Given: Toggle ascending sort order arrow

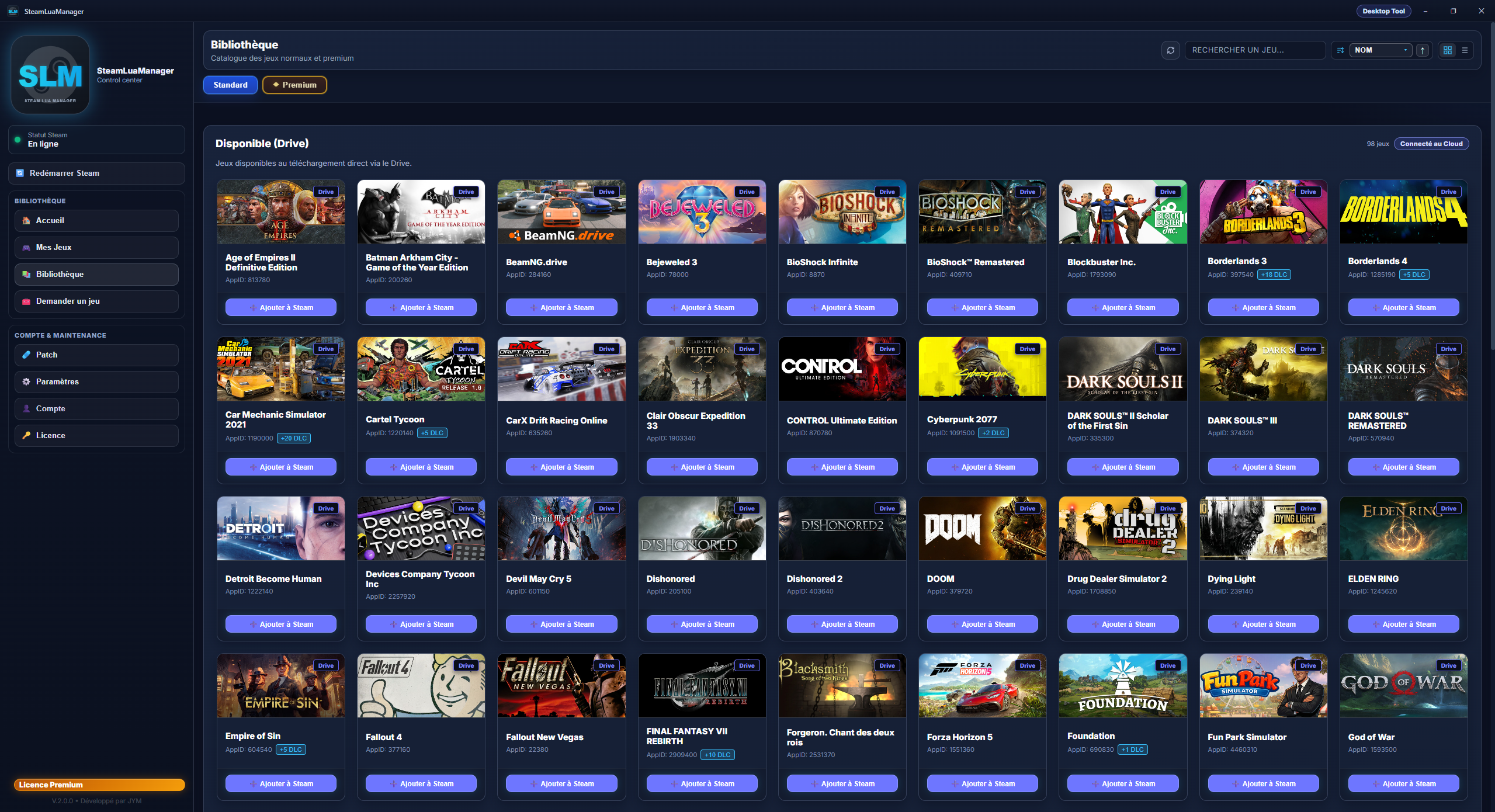Looking at the screenshot, I should tap(1423, 50).
